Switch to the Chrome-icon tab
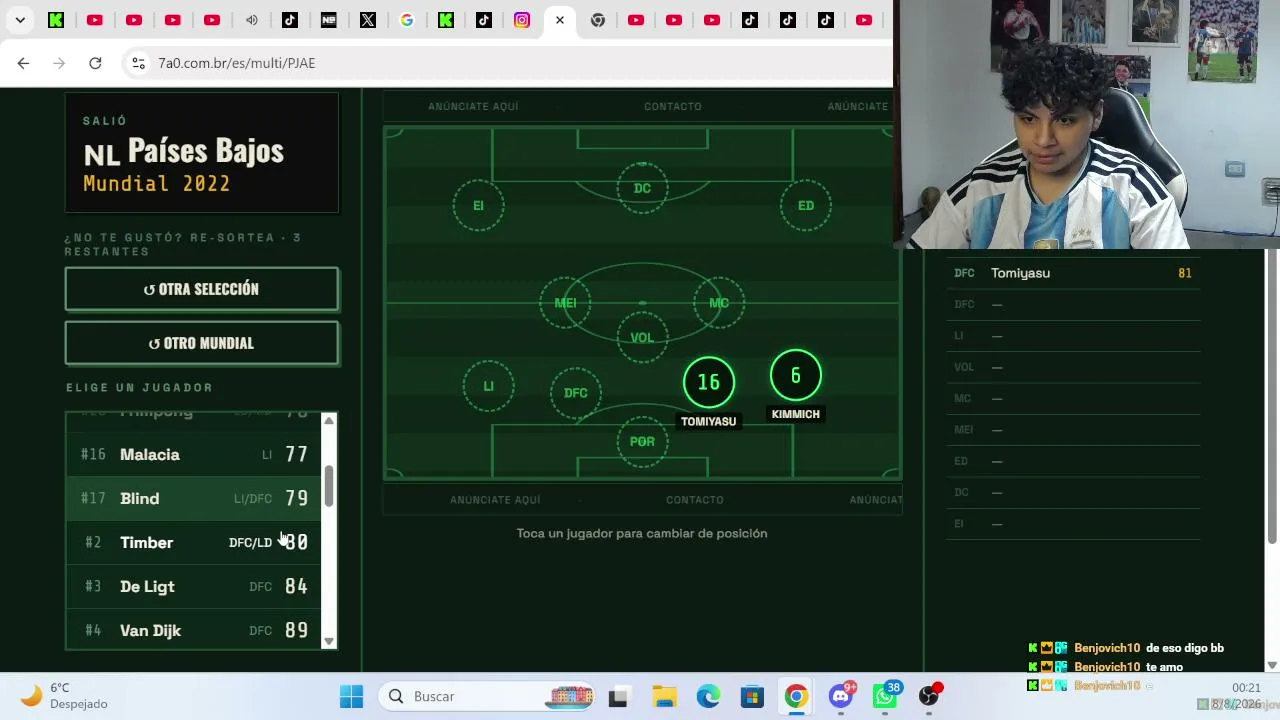 (x=598, y=20)
